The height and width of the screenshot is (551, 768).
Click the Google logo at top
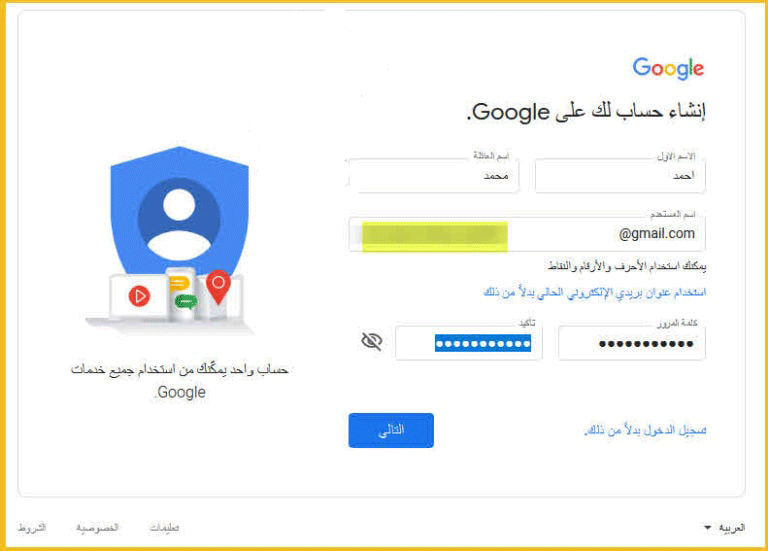point(668,68)
